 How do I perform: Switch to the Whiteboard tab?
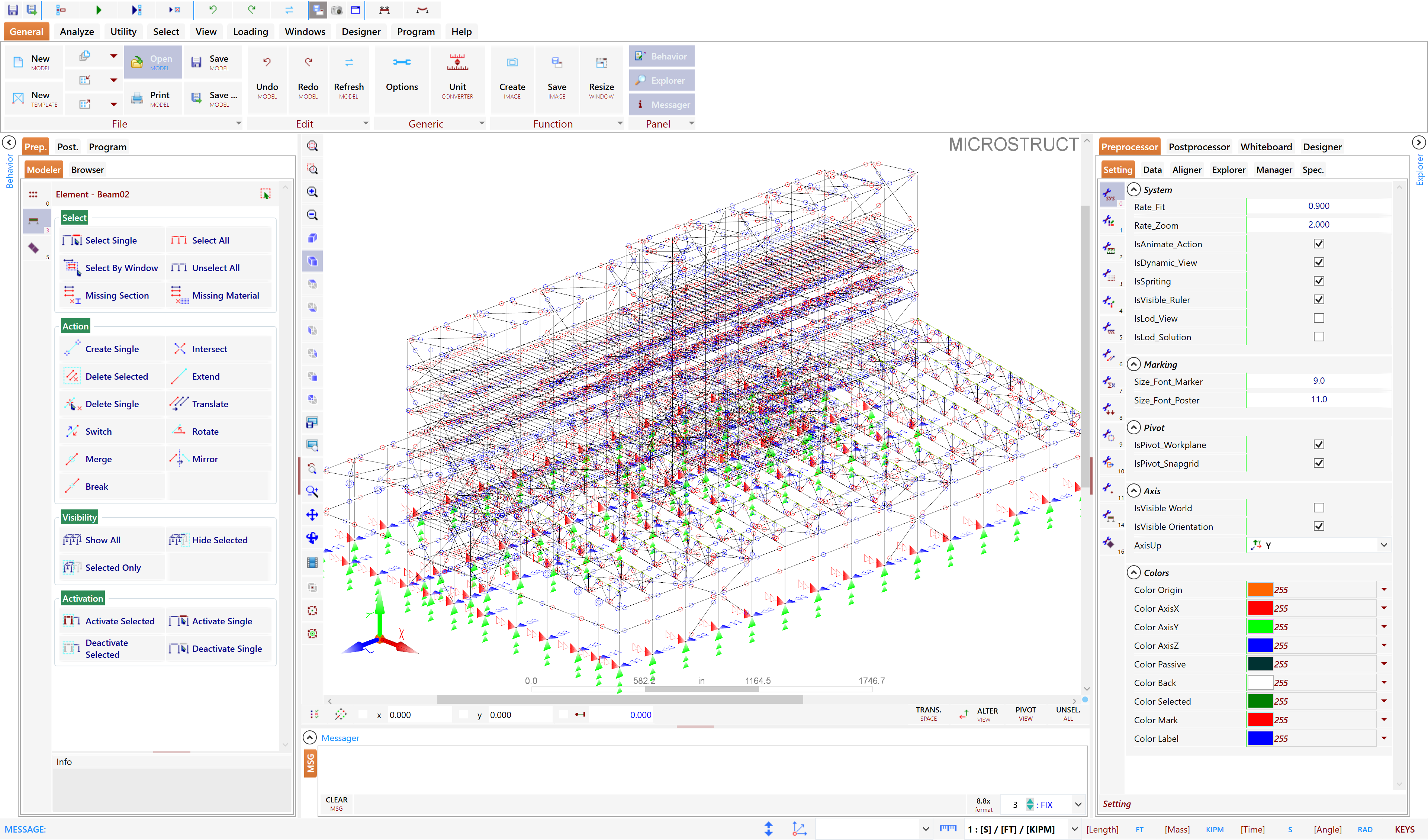coord(1266,147)
